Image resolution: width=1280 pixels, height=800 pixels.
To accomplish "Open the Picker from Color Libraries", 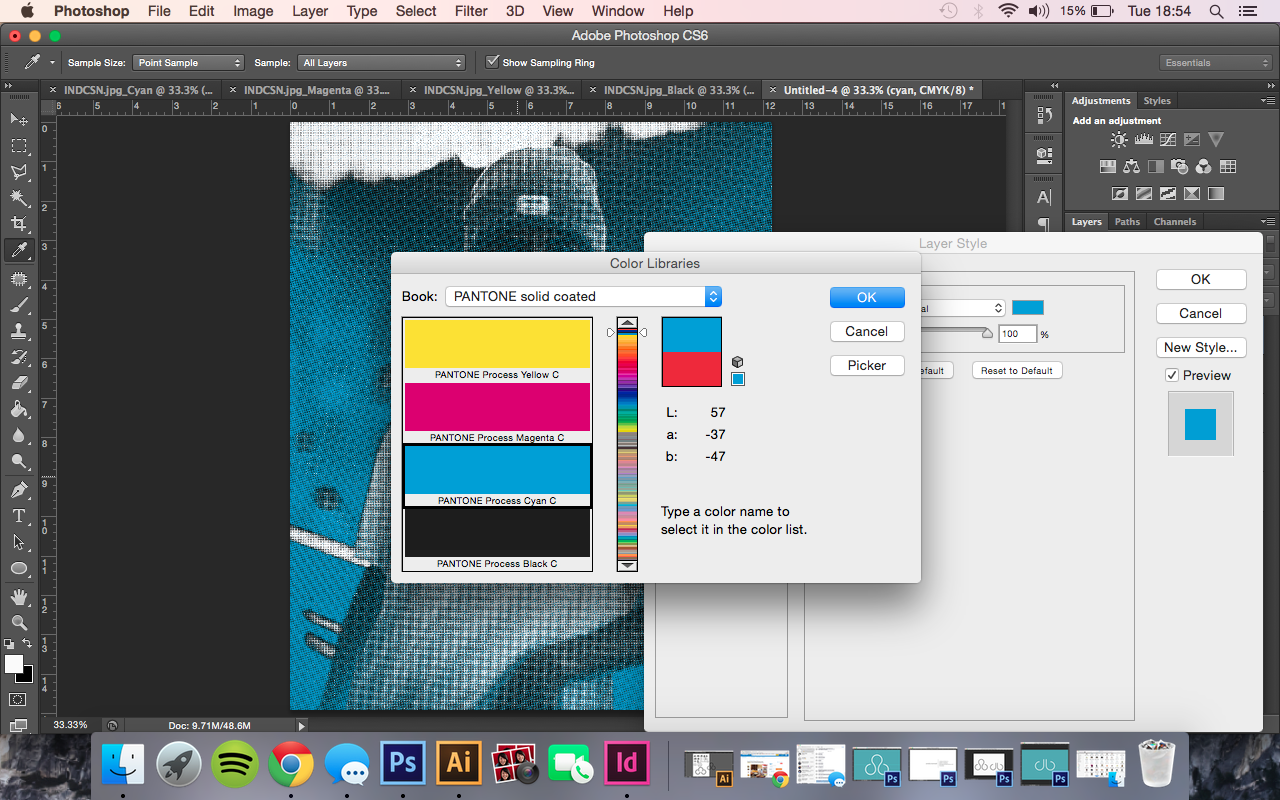I will tap(867, 365).
